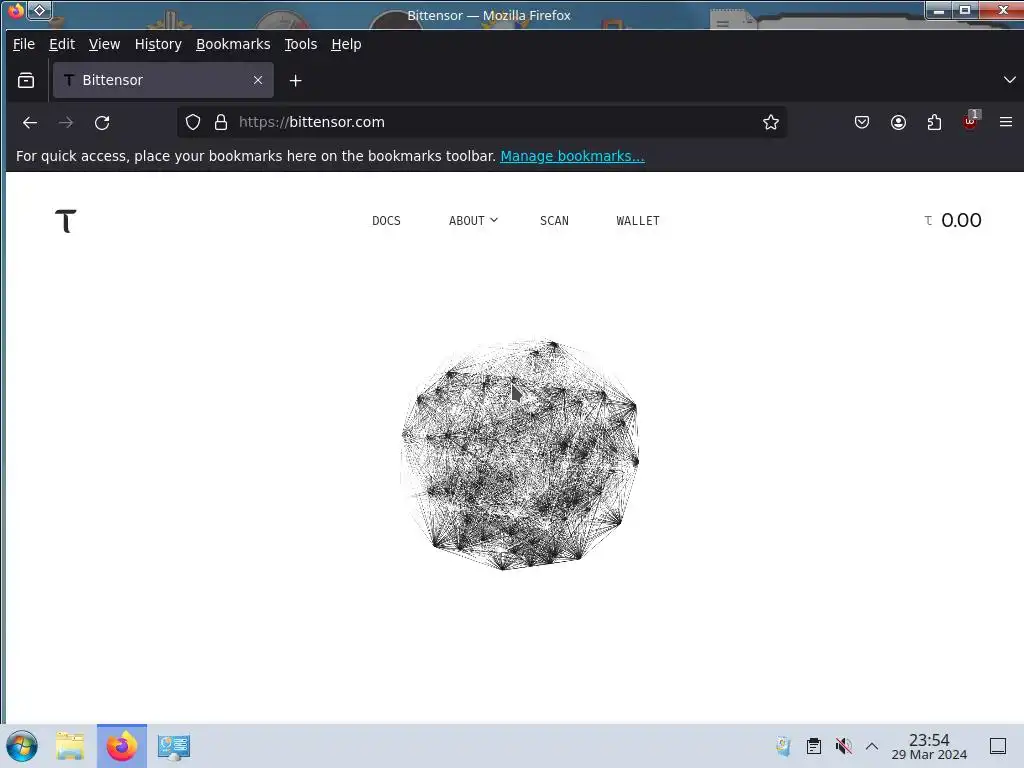This screenshot has width=1024, height=768.
Task: Open tracking protection shield icon
Action: (193, 122)
